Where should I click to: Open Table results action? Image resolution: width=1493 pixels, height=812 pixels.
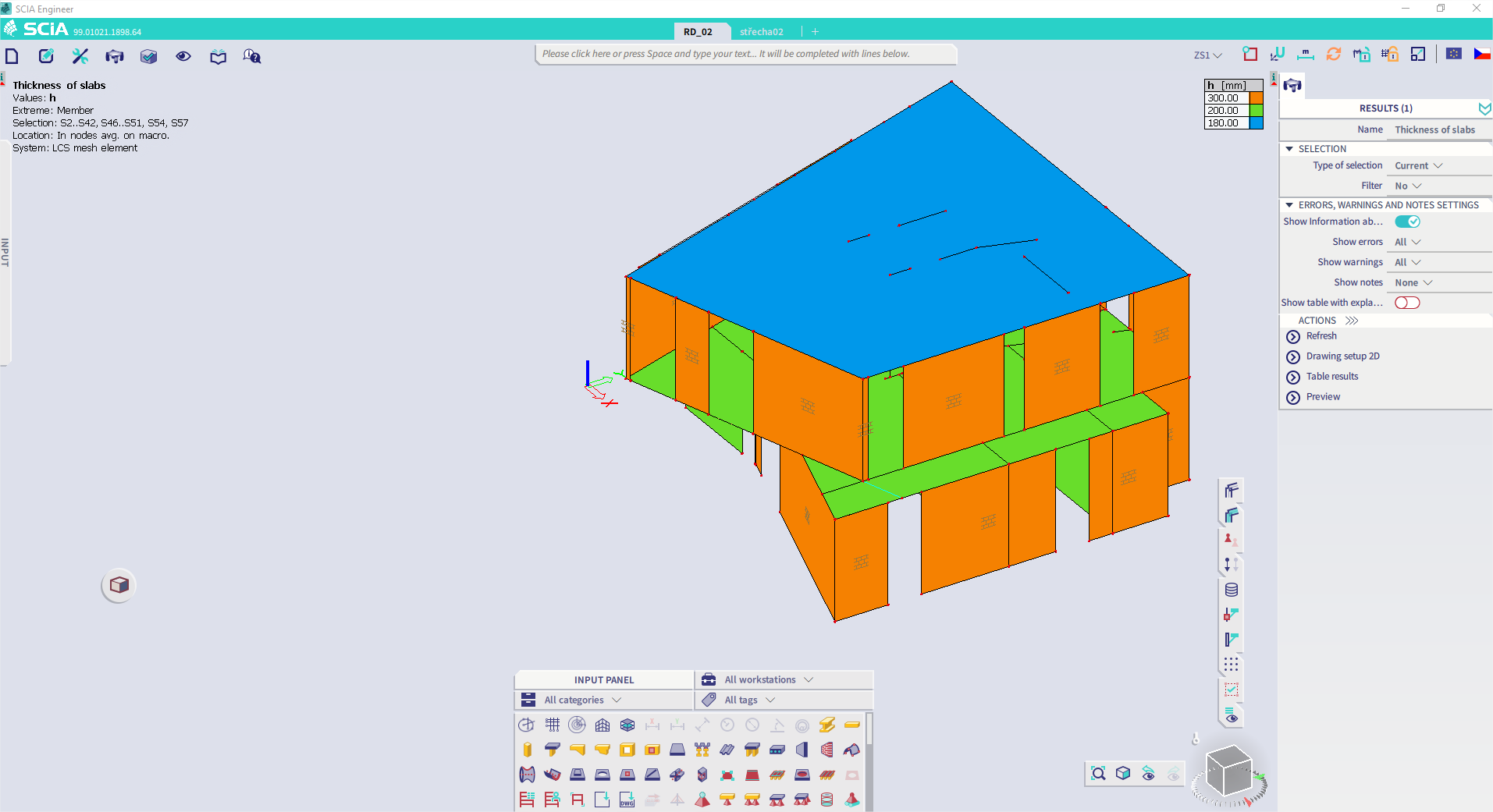[x=1332, y=377]
